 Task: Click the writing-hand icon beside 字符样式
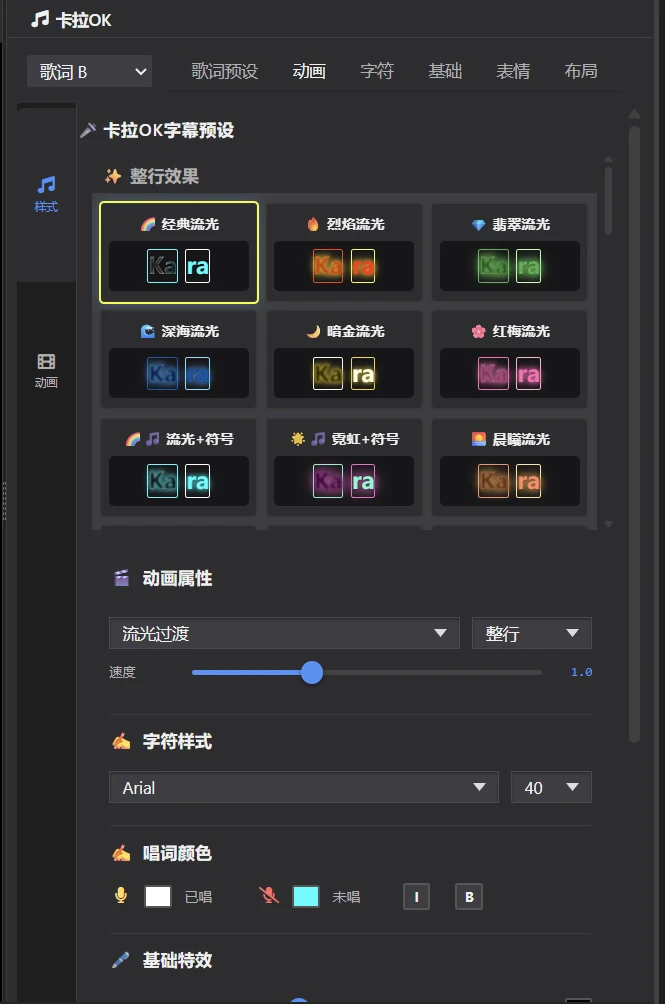pyautogui.click(x=121, y=741)
